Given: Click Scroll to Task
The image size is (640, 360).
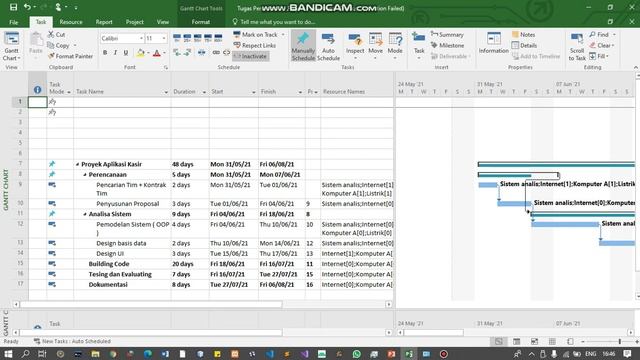Looking at the screenshot, I should tap(577, 46).
